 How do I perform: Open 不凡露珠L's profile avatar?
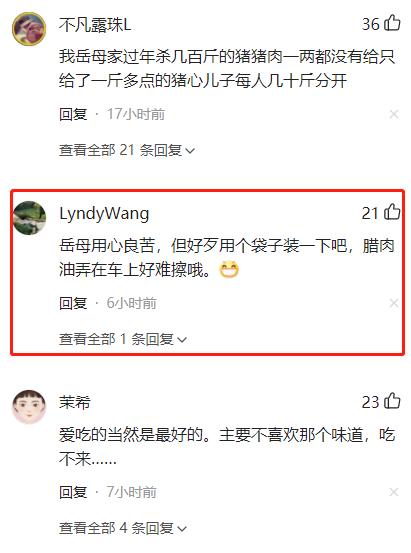coord(29,29)
